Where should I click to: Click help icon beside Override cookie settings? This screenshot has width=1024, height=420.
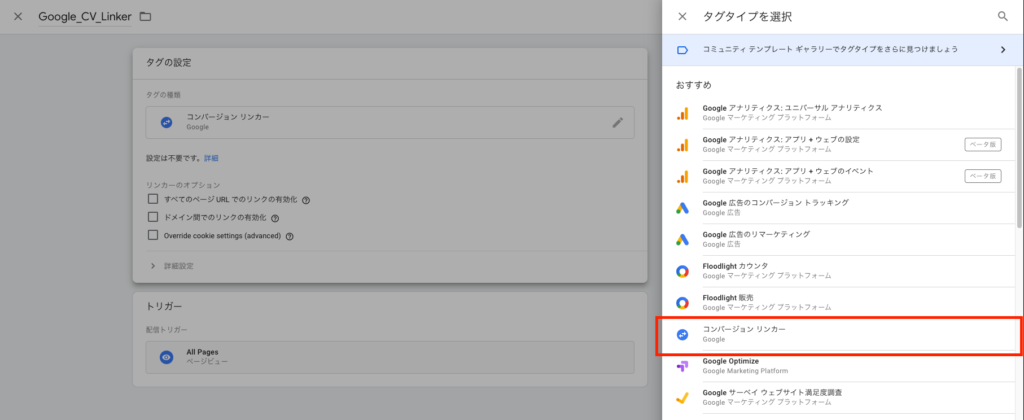click(289, 236)
